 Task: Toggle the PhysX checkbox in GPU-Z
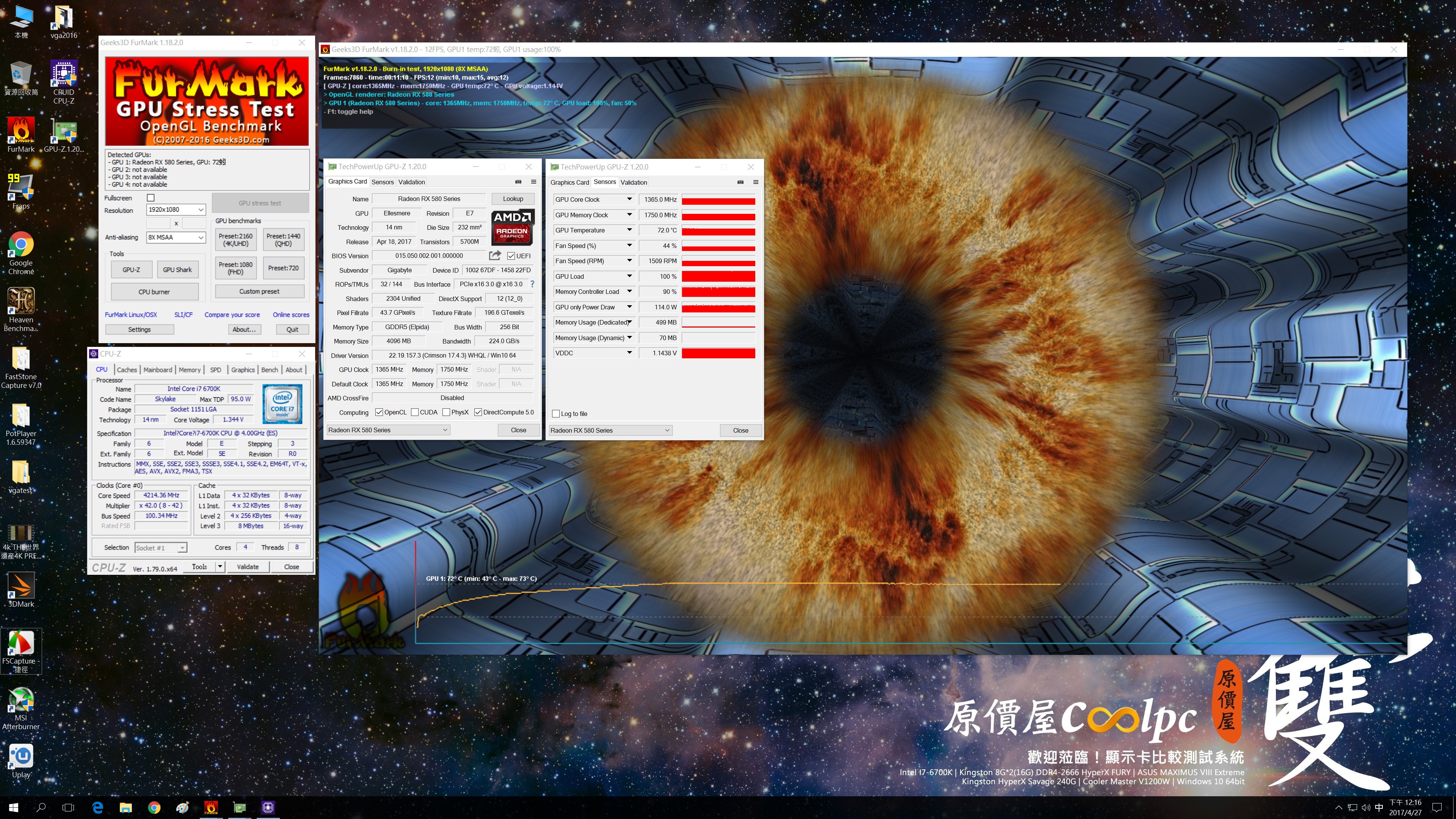tap(446, 412)
